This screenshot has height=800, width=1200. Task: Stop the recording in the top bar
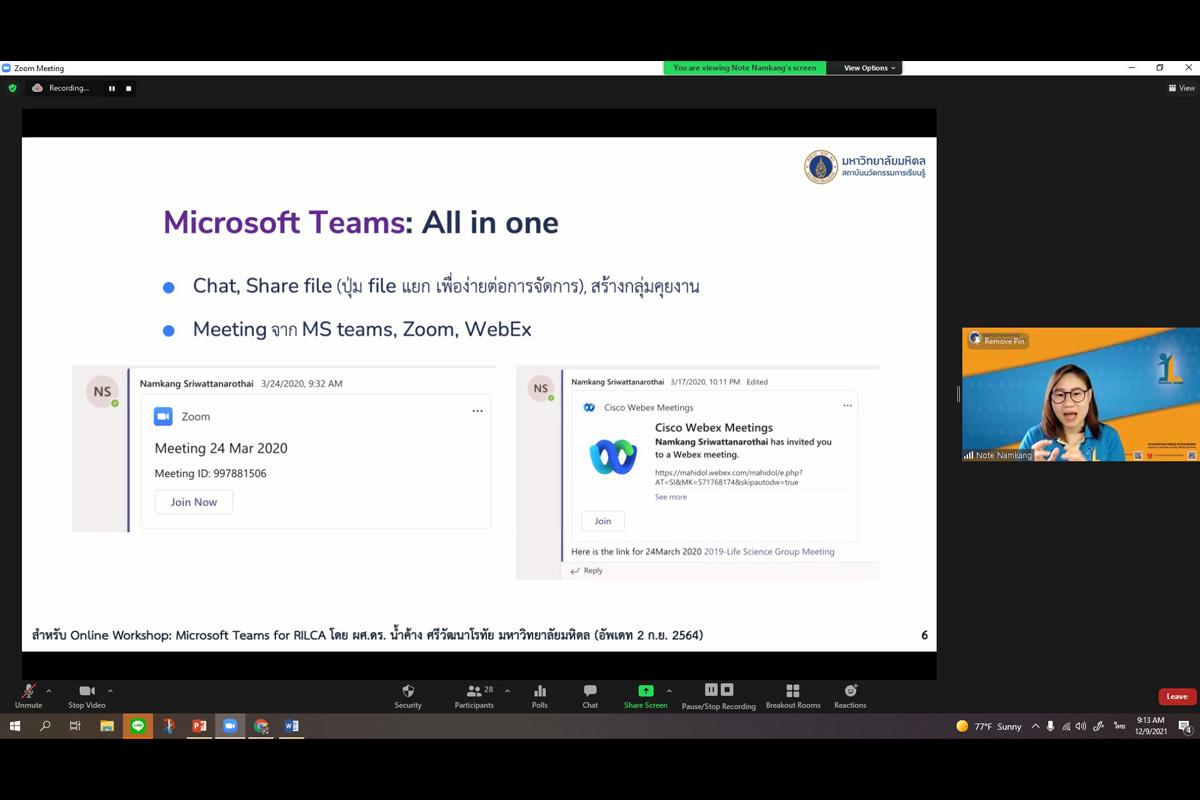pyautogui.click(x=128, y=88)
